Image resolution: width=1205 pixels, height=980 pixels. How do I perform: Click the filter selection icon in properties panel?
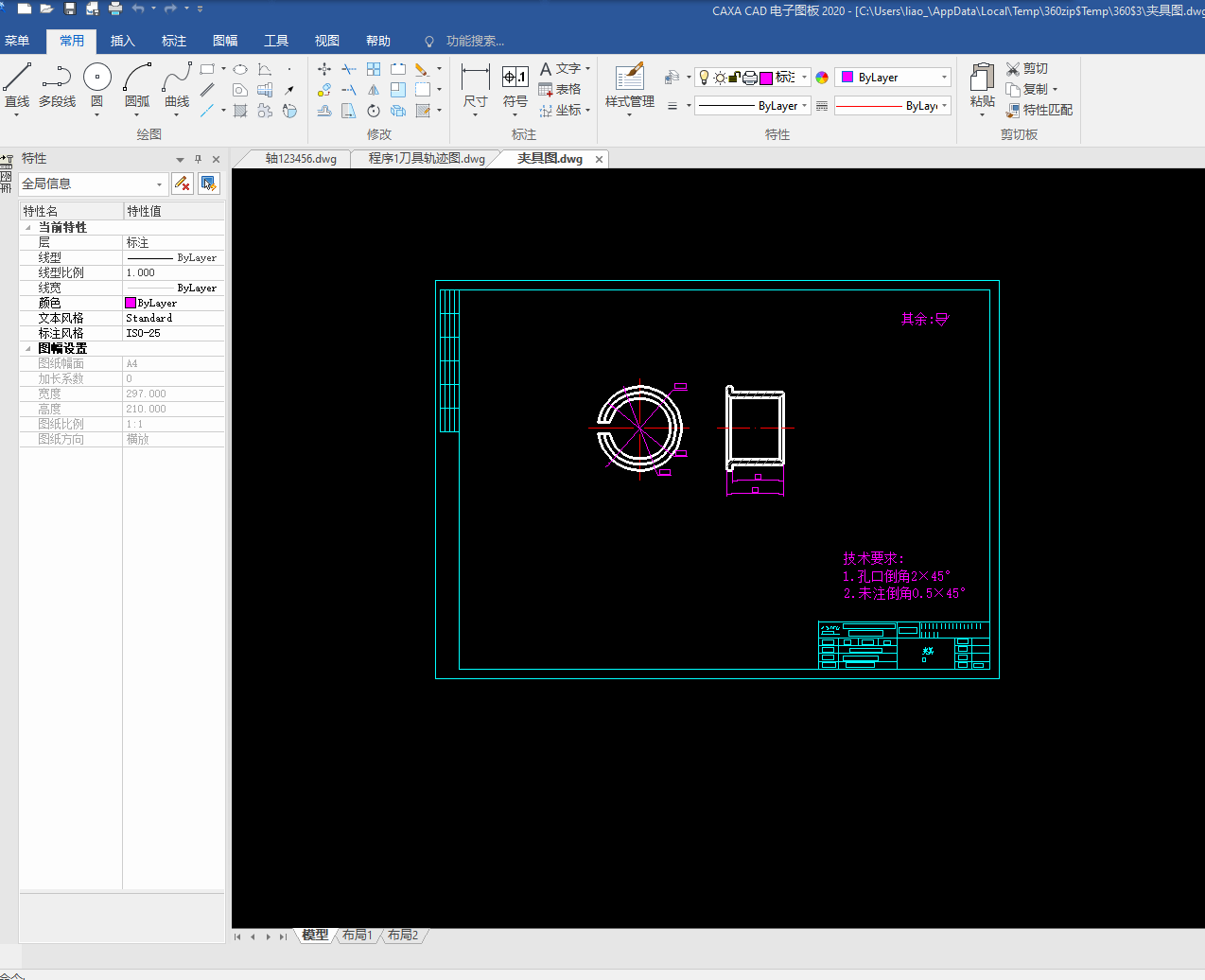click(183, 184)
